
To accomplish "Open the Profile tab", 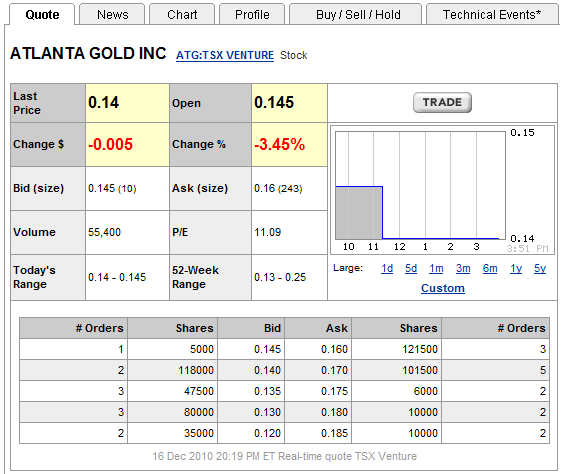I will (x=252, y=14).
